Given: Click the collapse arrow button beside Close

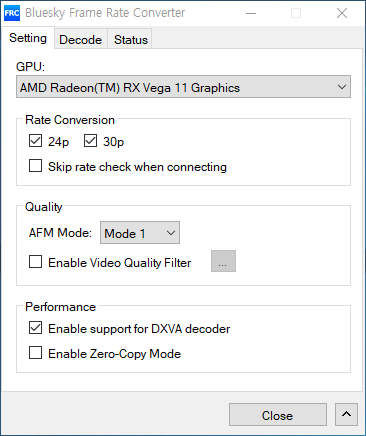Looking at the screenshot, I should click(346, 414).
